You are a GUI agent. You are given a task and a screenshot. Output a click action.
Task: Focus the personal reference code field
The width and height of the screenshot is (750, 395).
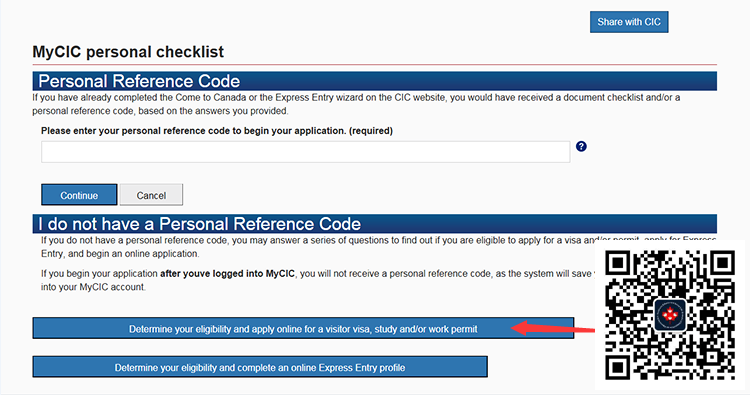pyautogui.click(x=306, y=152)
